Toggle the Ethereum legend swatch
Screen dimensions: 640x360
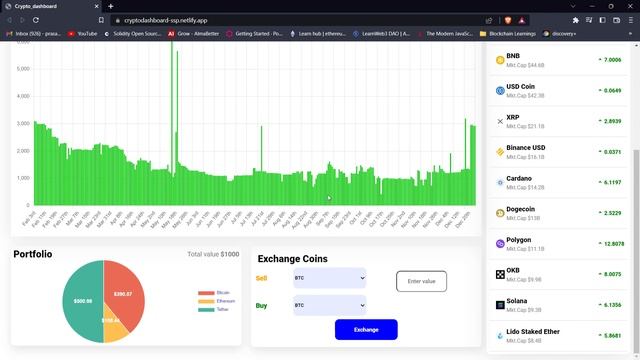[206, 301]
